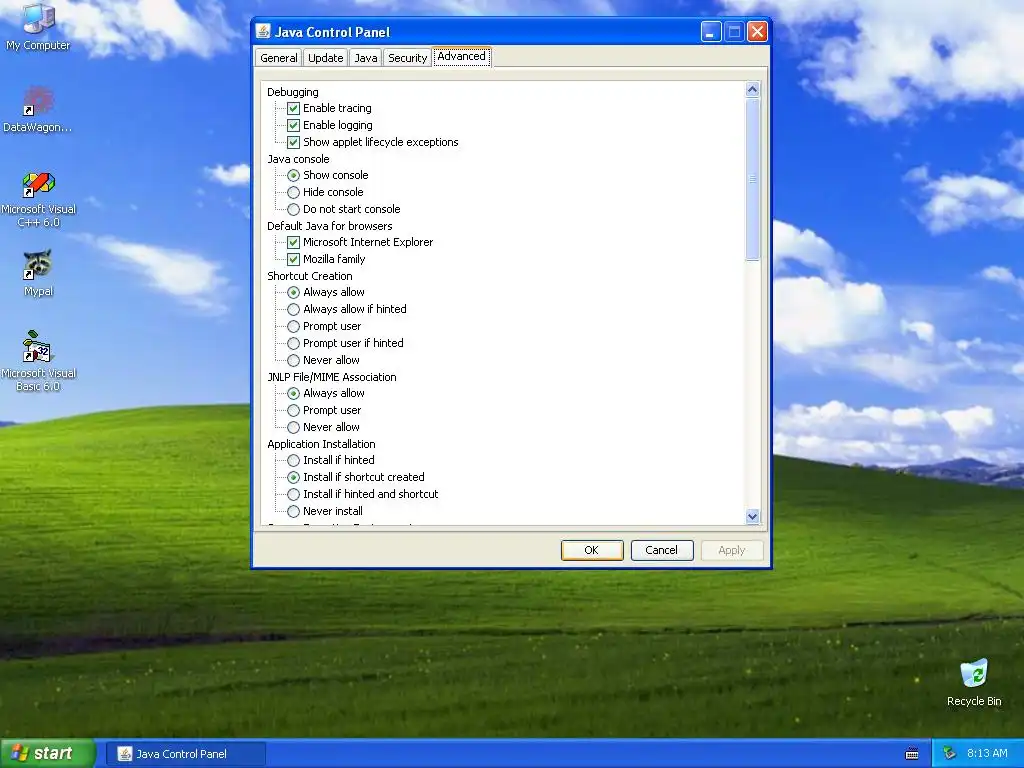The width and height of the screenshot is (1024, 768).
Task: Click the Shortcut Creation node
Action: [x=310, y=276]
